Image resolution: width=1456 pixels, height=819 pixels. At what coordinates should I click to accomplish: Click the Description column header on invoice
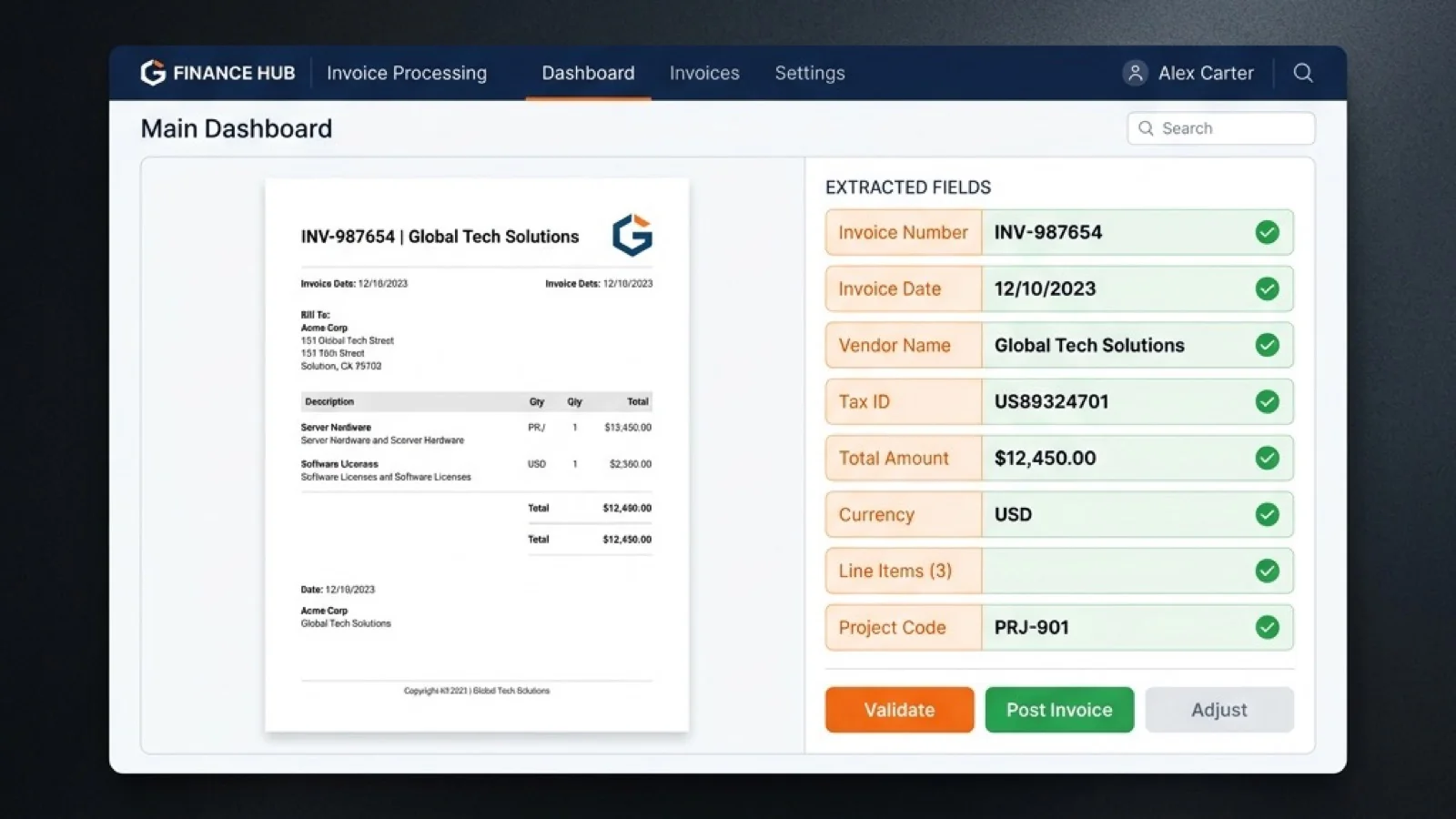[x=329, y=401]
